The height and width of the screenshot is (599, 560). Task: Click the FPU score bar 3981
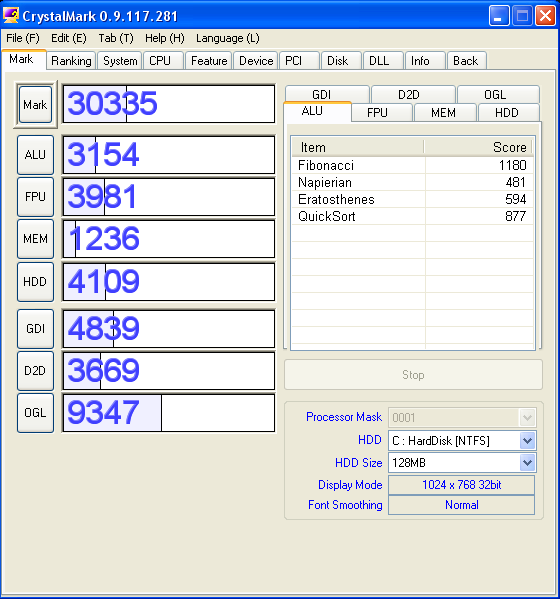point(168,197)
